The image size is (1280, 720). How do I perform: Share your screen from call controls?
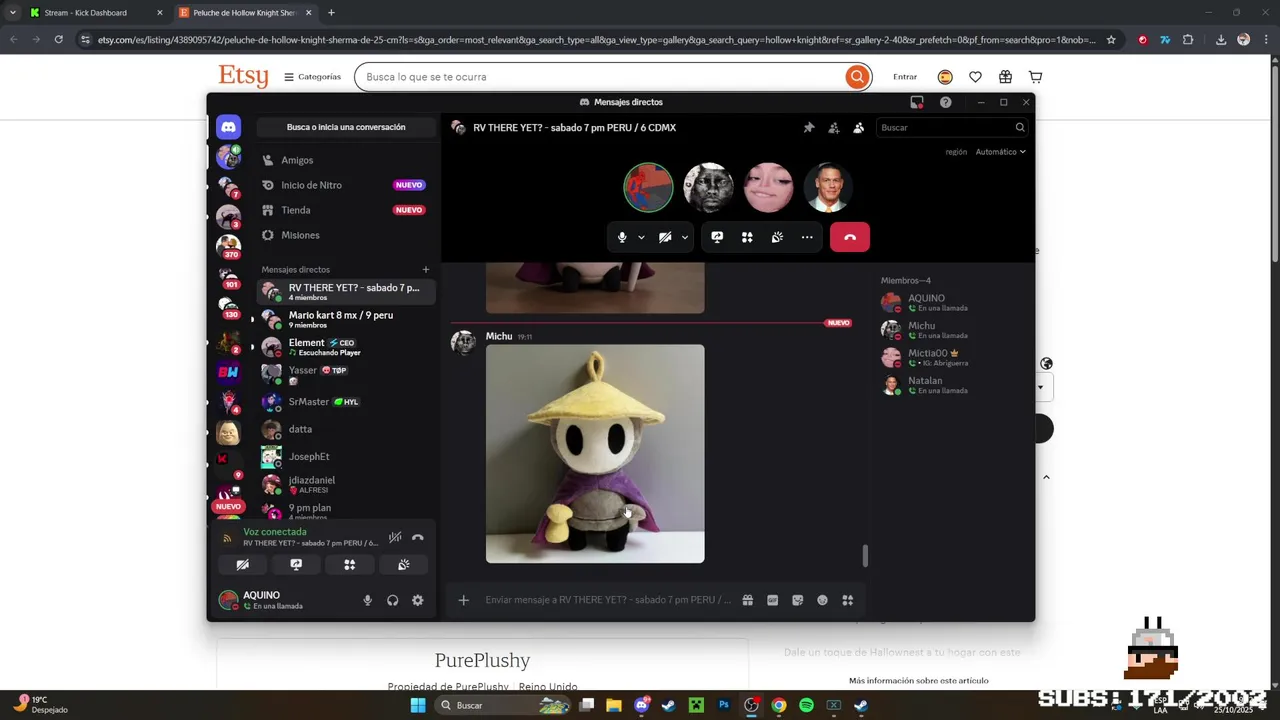click(x=717, y=237)
